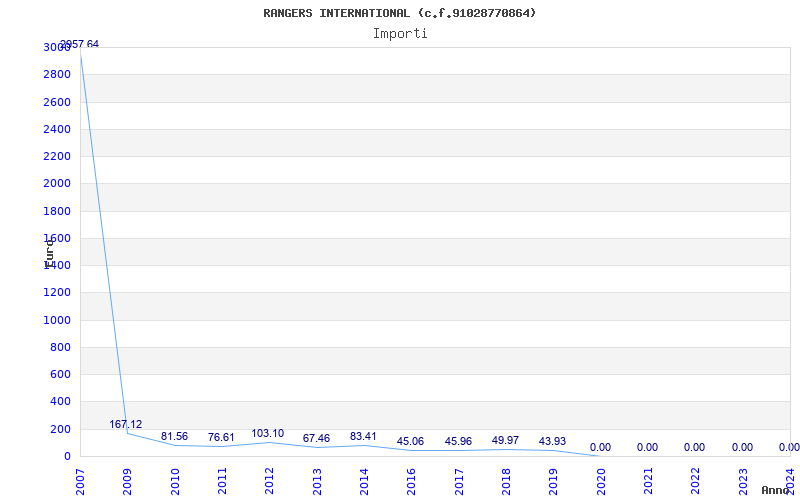Viewport: 800px width, 500px height.
Task: Click the 67.46 value label
Action: click(x=316, y=438)
